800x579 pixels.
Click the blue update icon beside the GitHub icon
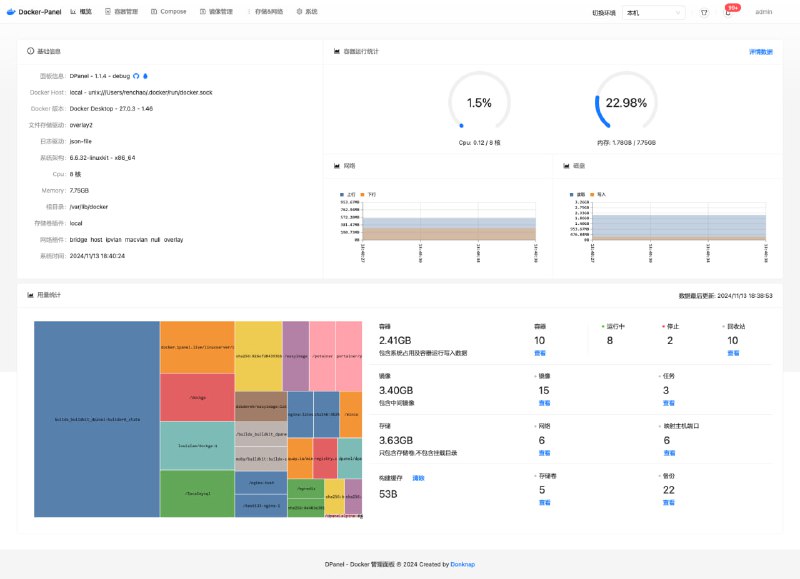146,75
